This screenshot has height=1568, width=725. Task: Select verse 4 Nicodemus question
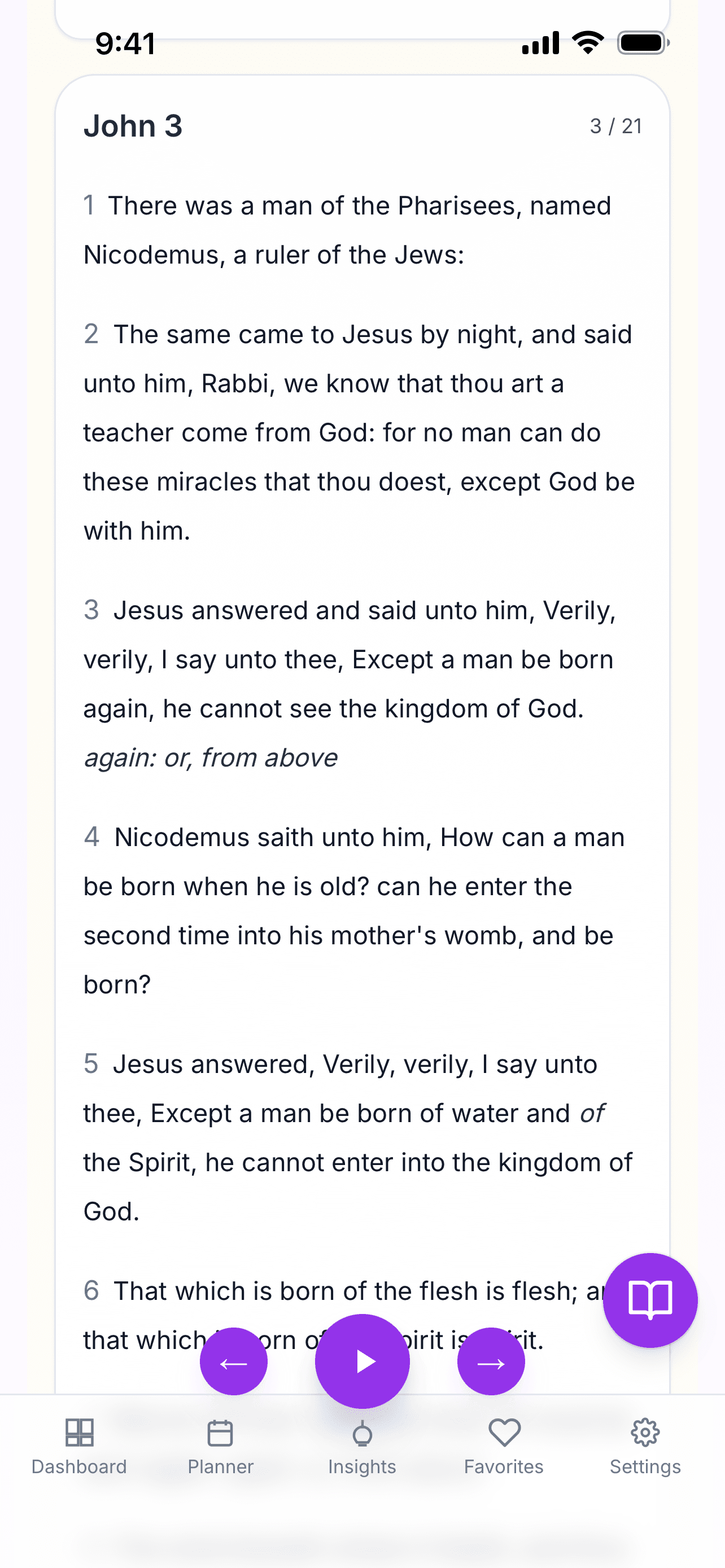(x=353, y=910)
